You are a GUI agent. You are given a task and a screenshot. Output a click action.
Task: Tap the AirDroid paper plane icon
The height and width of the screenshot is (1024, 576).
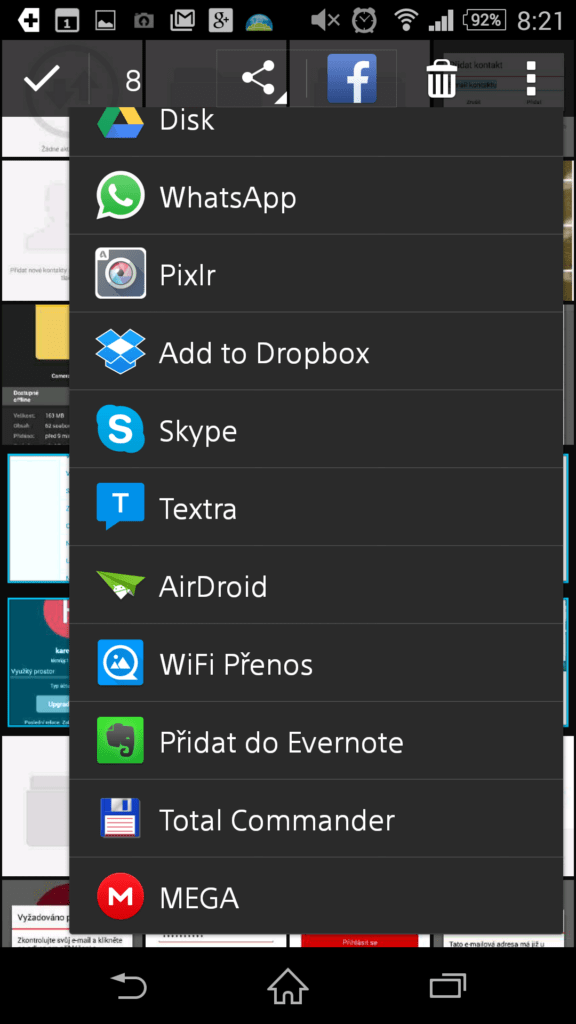coord(120,585)
